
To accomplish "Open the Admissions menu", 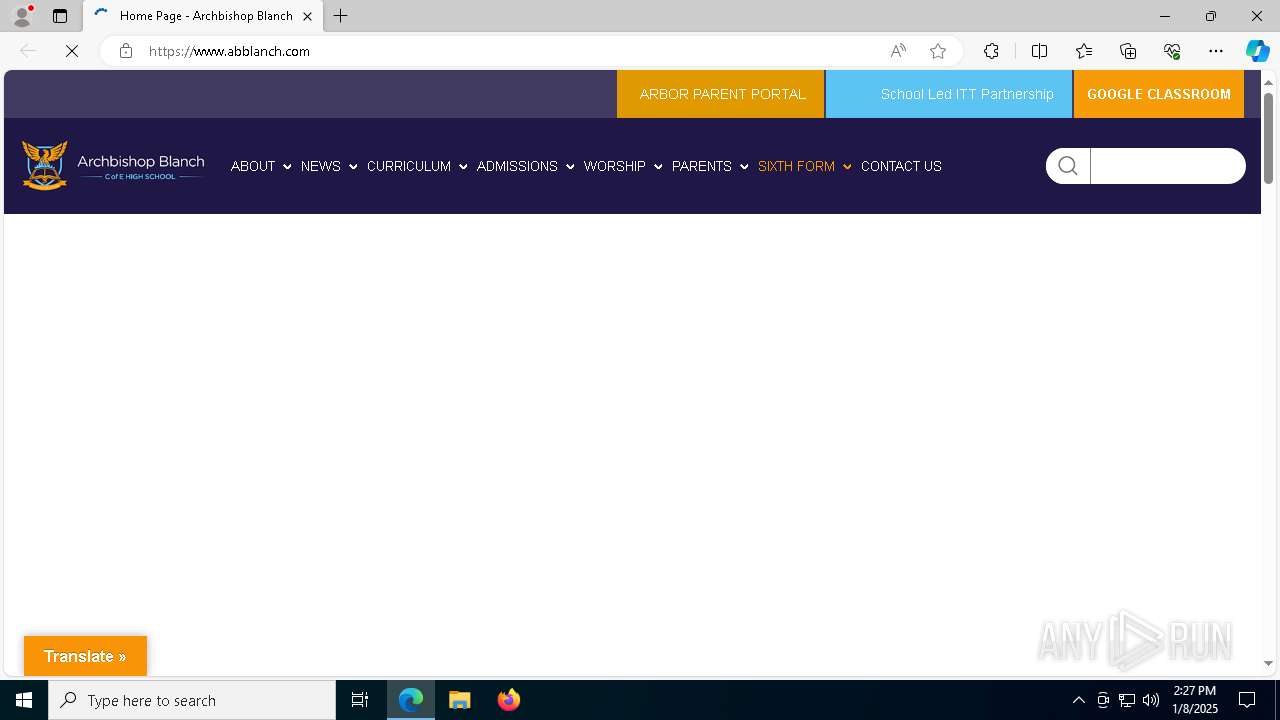I will point(517,166).
